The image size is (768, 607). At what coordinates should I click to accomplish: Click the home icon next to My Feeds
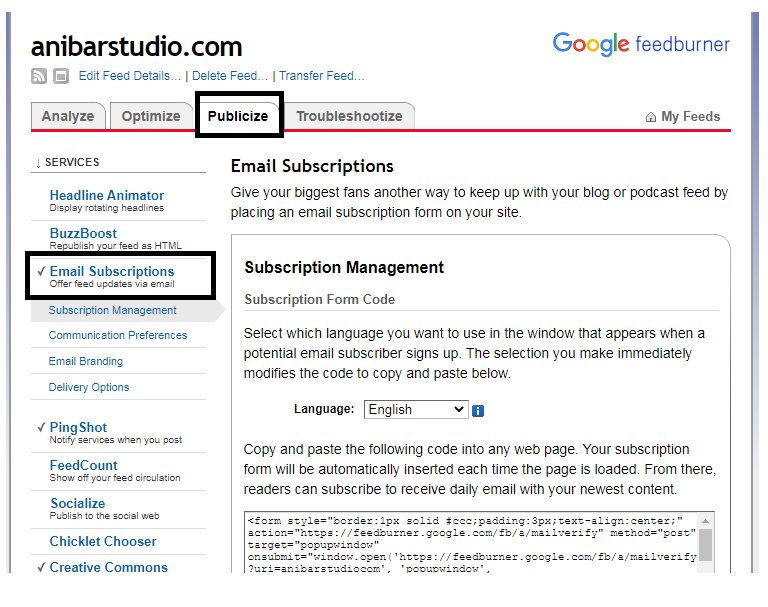pyautogui.click(x=650, y=117)
